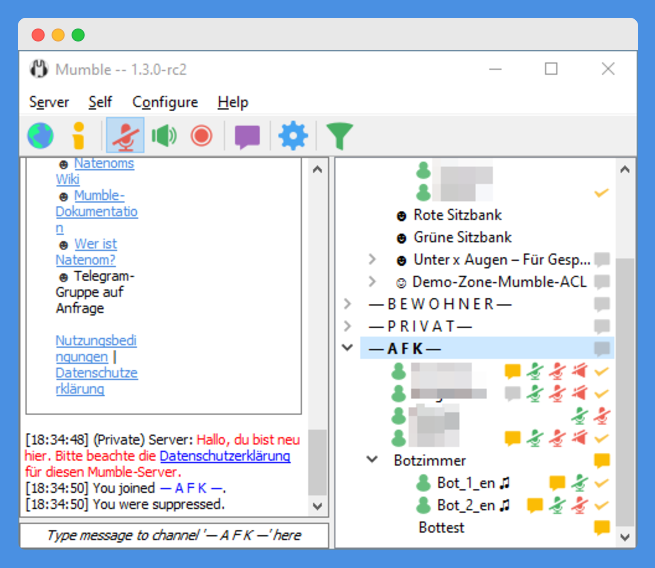Click the blue Datenschutzerklärung link in the chat log
The width and height of the screenshot is (655, 568).
point(225,456)
